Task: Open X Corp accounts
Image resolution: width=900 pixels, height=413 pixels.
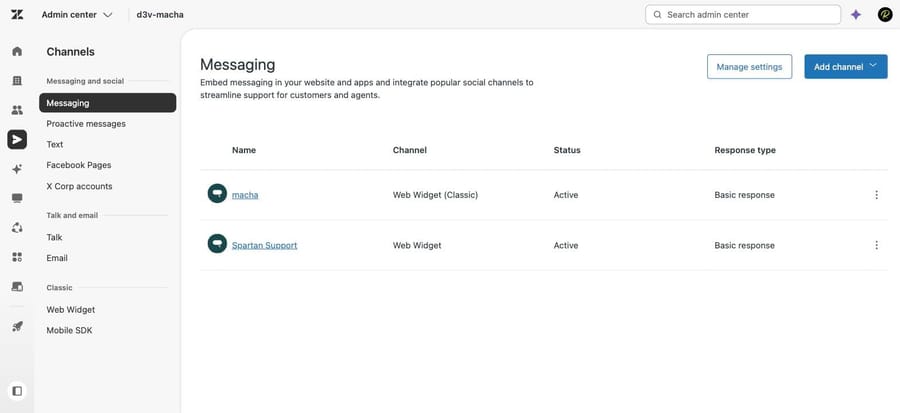Action: (x=79, y=186)
